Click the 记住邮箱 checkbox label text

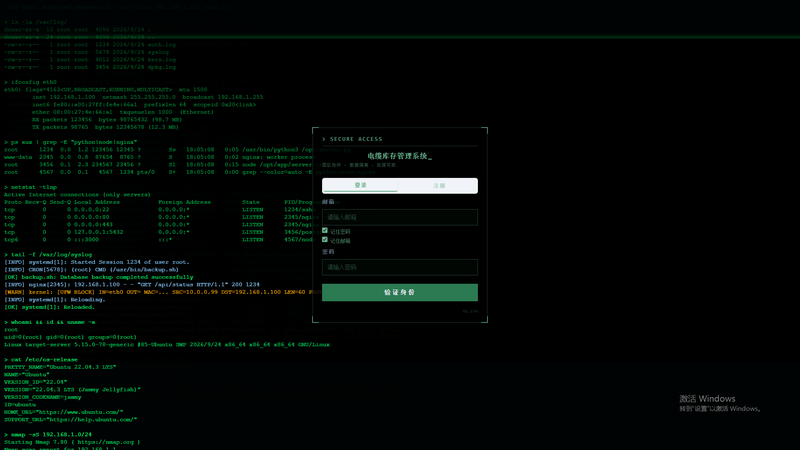[x=340, y=241]
